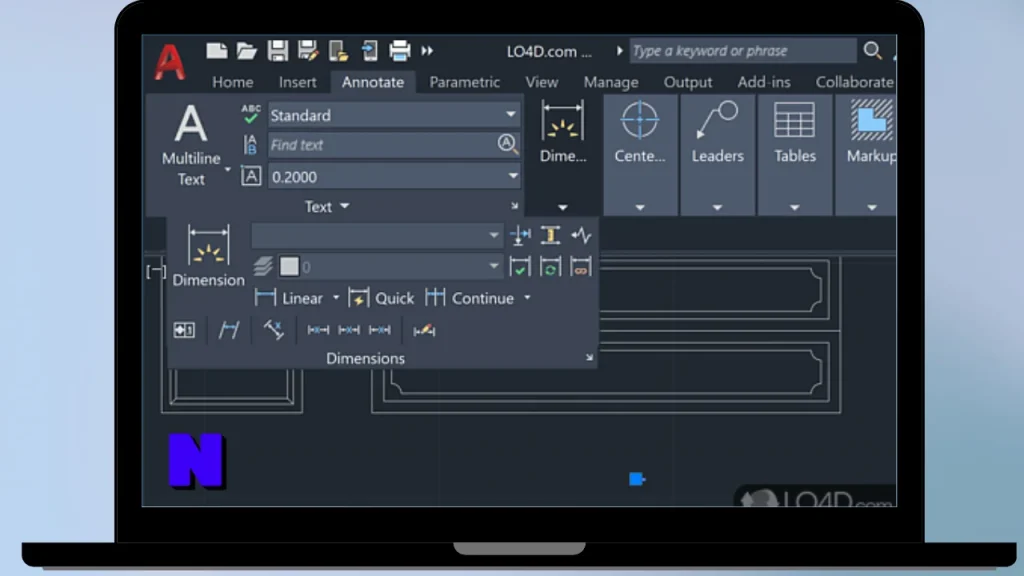Open the Output ribbon tab

click(688, 82)
